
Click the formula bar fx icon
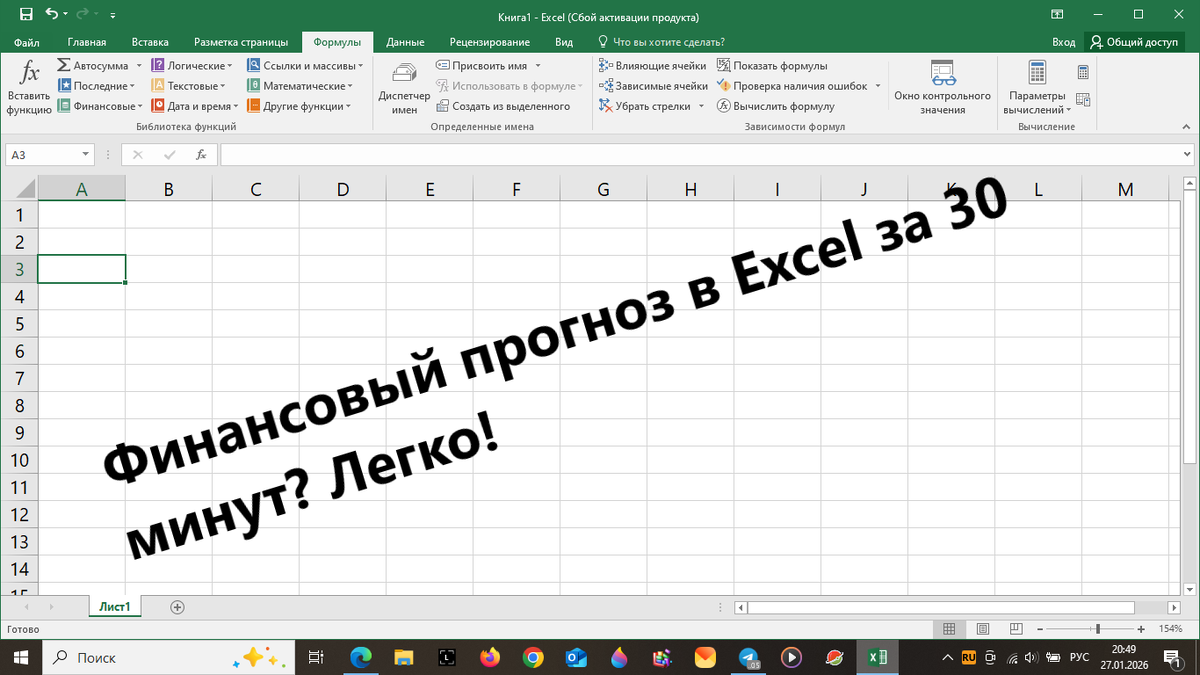201,155
